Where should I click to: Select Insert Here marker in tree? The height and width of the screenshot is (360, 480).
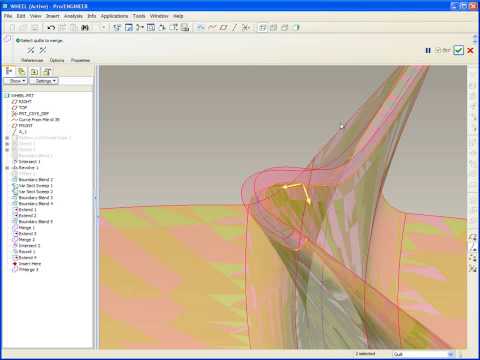27,264
